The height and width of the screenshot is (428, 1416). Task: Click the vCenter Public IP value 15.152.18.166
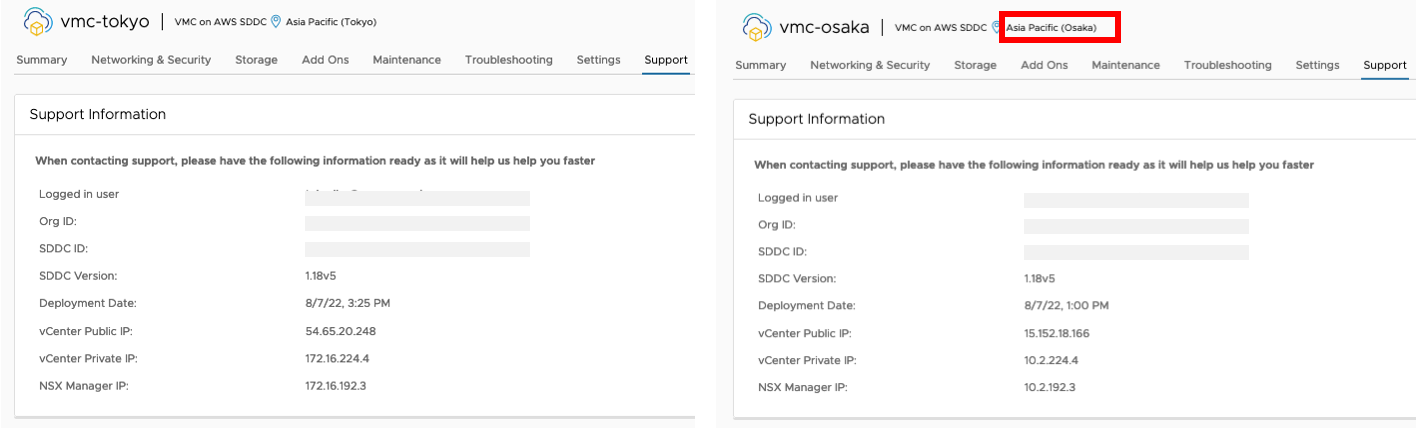point(1057,334)
